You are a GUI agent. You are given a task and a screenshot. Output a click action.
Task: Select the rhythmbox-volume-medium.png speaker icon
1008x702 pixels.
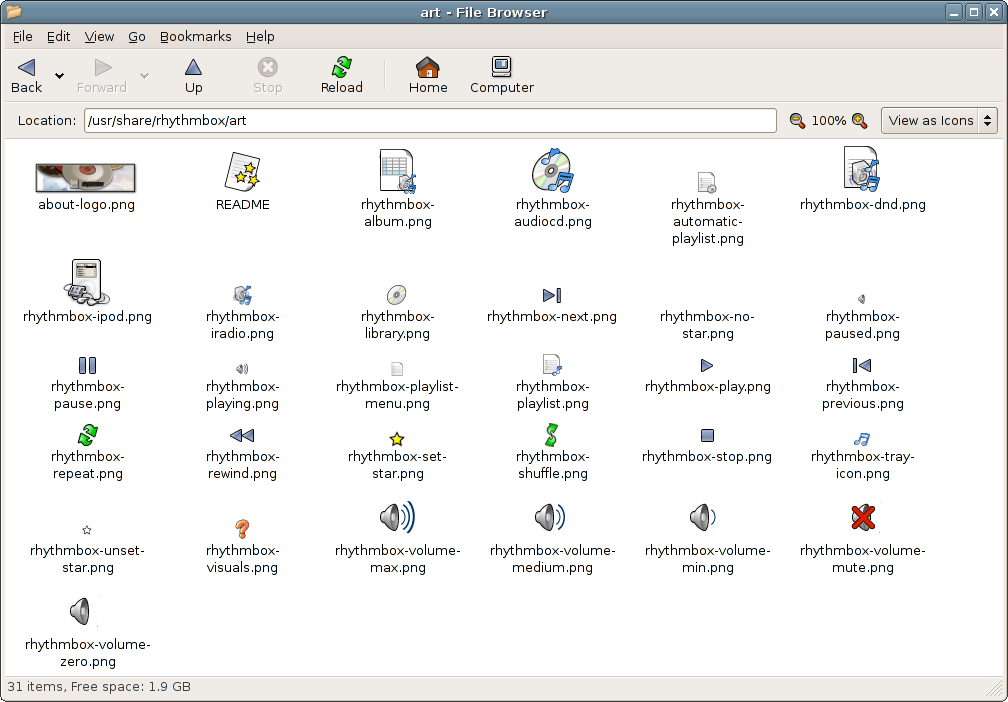550,517
